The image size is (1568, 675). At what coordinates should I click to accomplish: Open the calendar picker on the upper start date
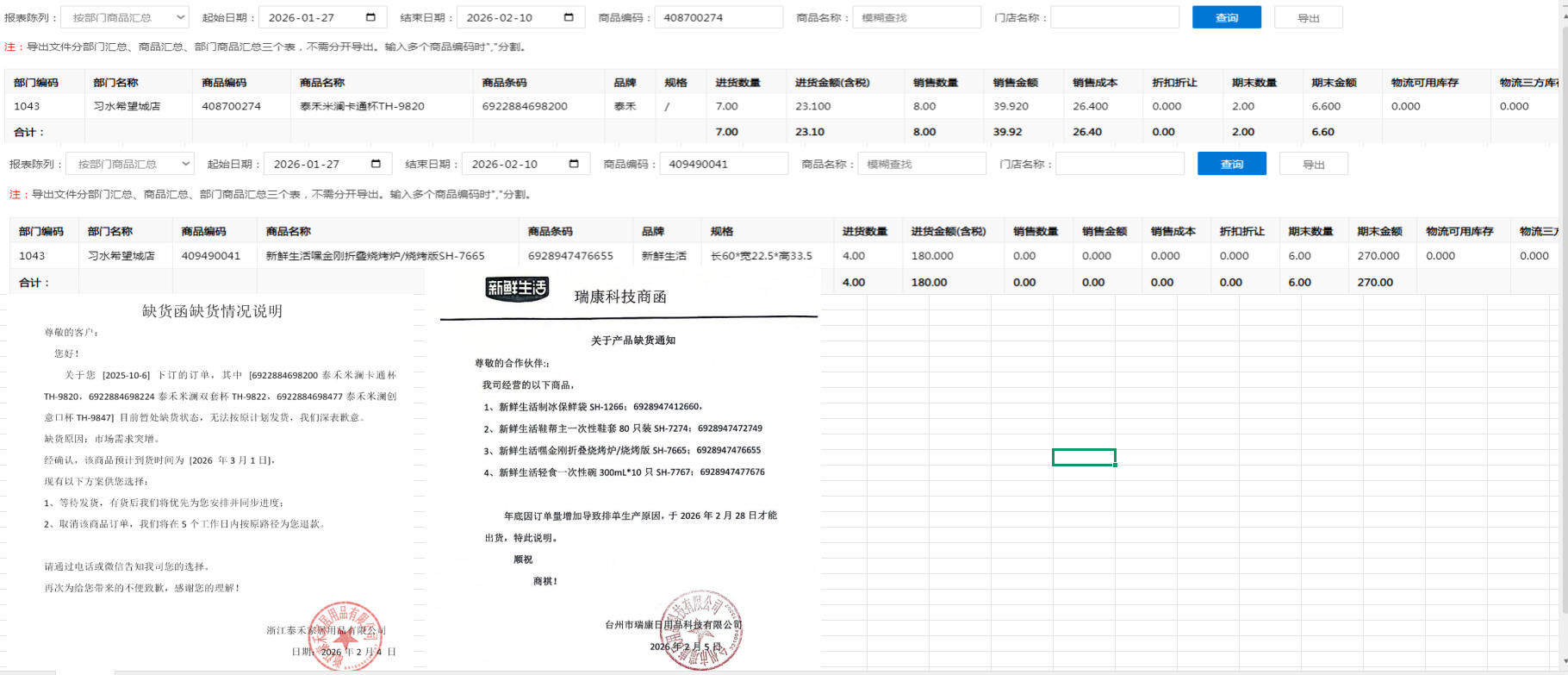[370, 17]
